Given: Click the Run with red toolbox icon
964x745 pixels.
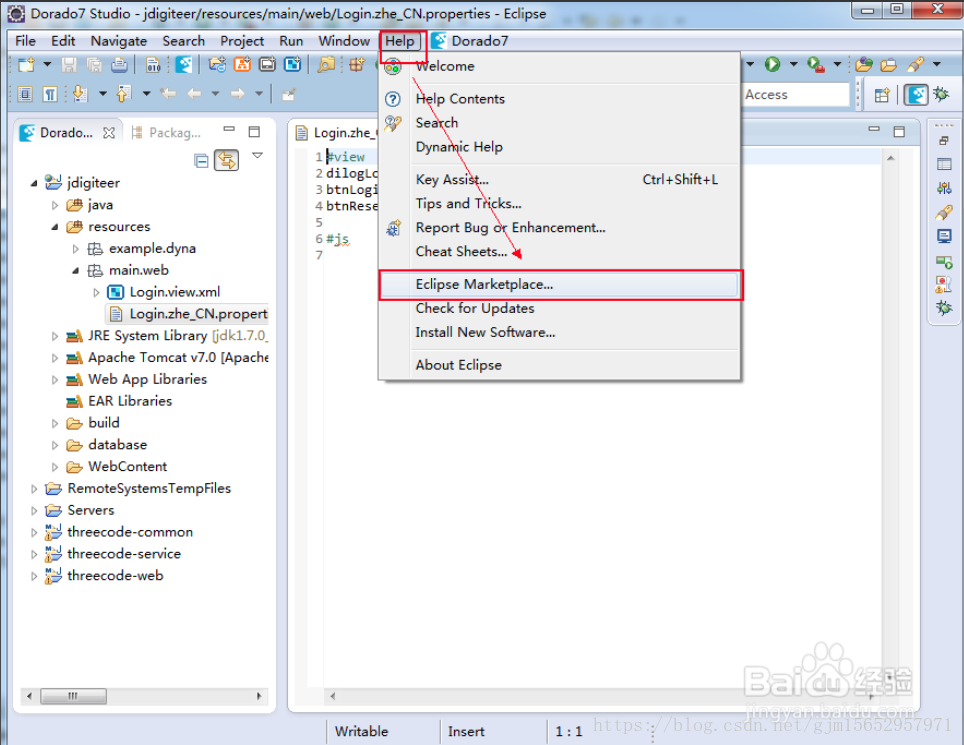Looking at the screenshot, I should pos(816,65).
